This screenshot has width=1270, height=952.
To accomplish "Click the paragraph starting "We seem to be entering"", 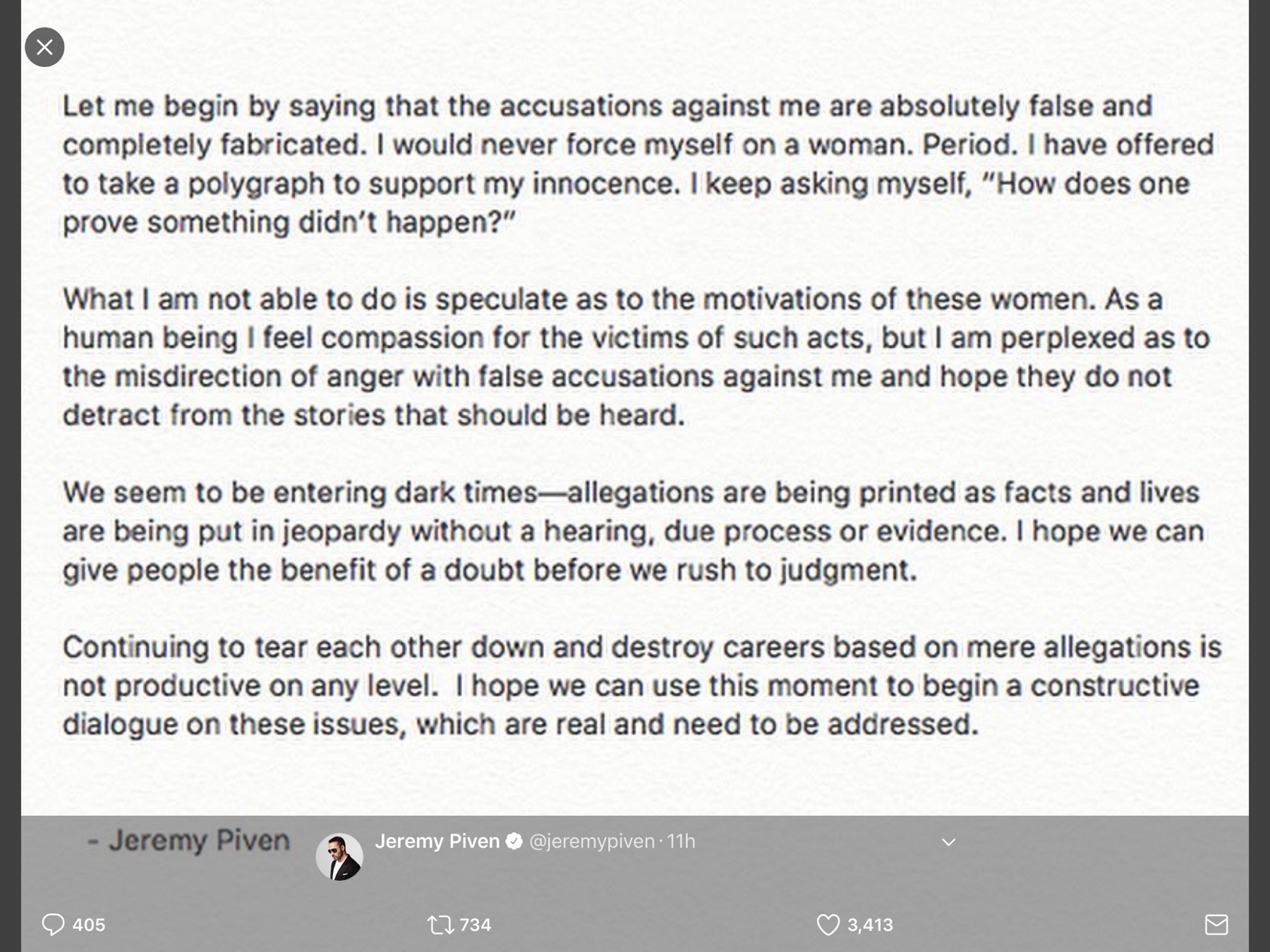I will click(634, 531).
